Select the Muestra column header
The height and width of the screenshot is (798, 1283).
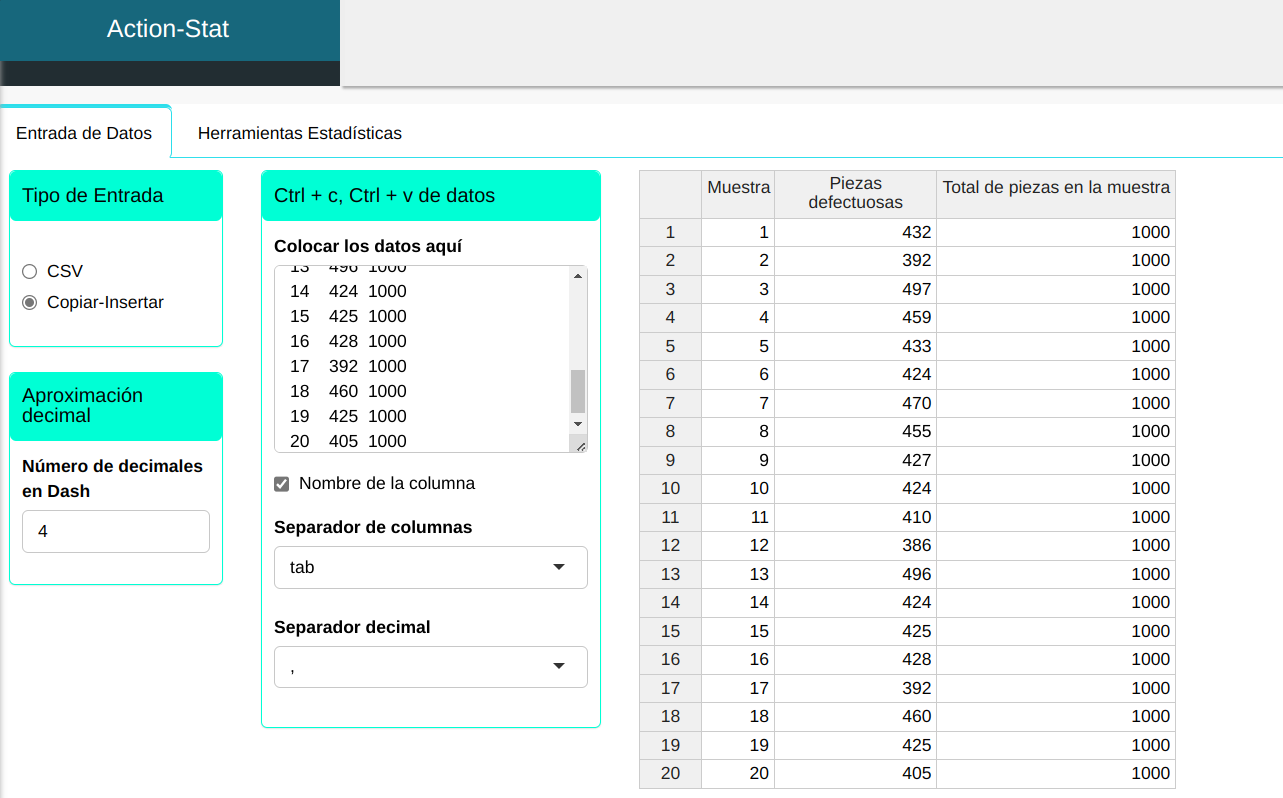point(738,187)
